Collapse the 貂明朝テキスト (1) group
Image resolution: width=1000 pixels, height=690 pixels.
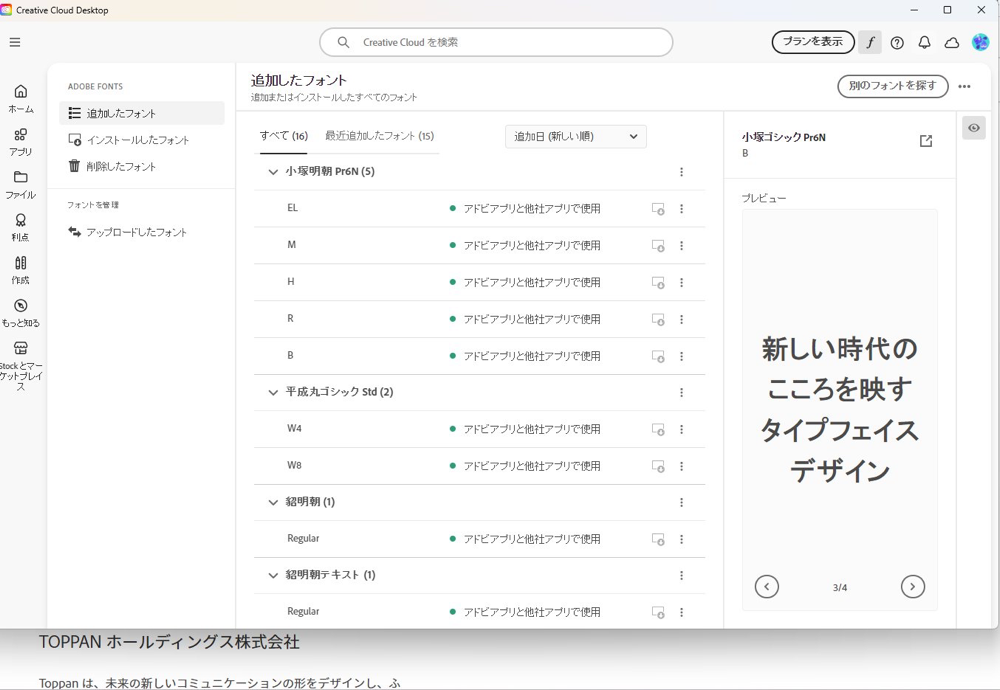coord(273,576)
